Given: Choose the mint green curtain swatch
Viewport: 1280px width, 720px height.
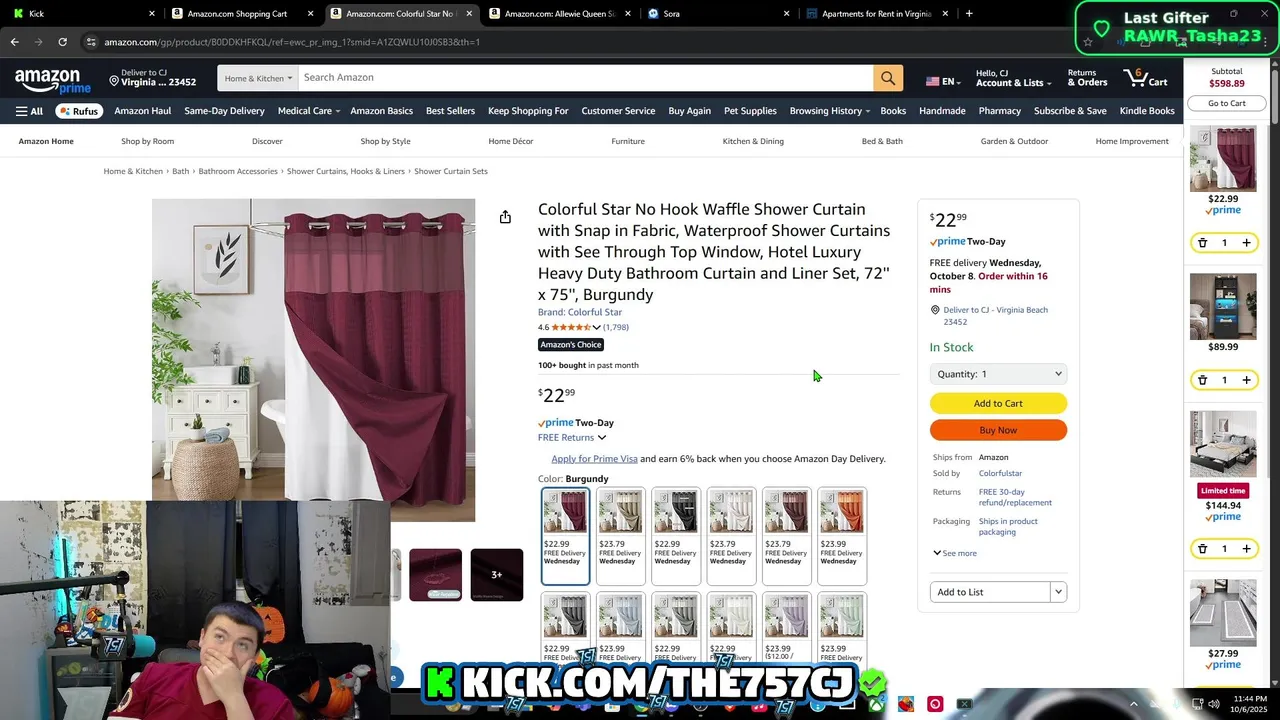Looking at the screenshot, I should [842, 627].
